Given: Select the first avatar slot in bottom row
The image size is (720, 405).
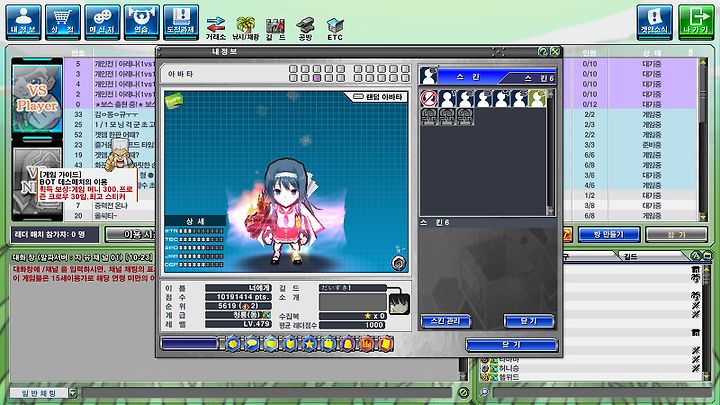Looking at the screenshot, I should (x=293, y=78).
